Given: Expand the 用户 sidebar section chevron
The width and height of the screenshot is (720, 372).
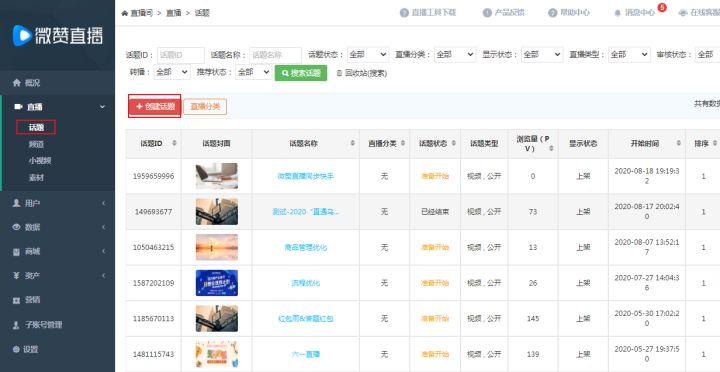Looking at the screenshot, I should click(x=103, y=203).
